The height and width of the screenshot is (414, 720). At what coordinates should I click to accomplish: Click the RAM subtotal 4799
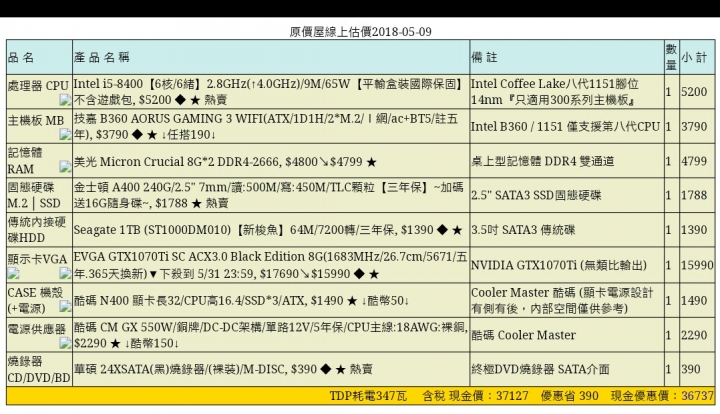pos(694,161)
